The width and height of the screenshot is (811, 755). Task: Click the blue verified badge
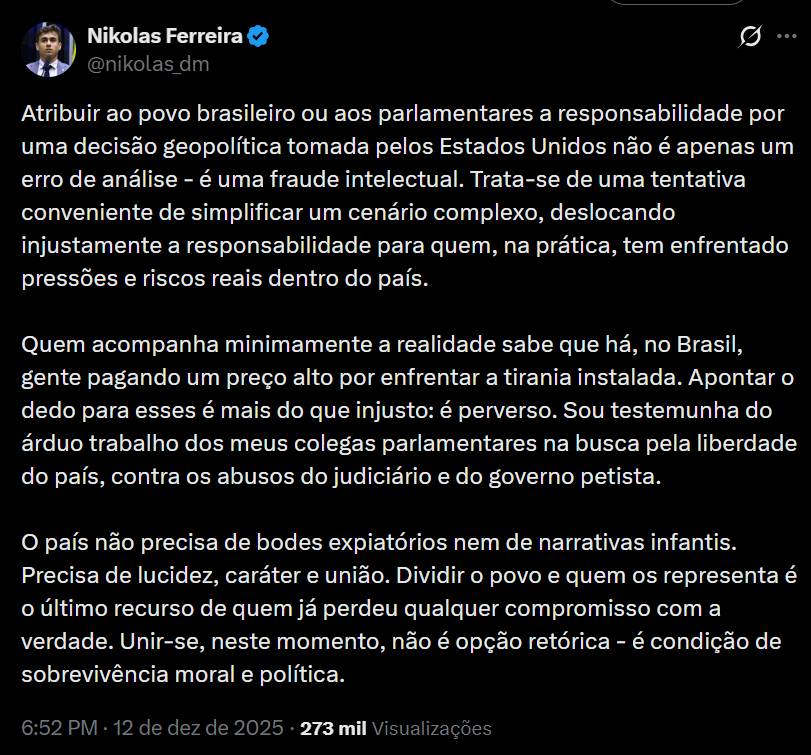pyautogui.click(x=259, y=37)
